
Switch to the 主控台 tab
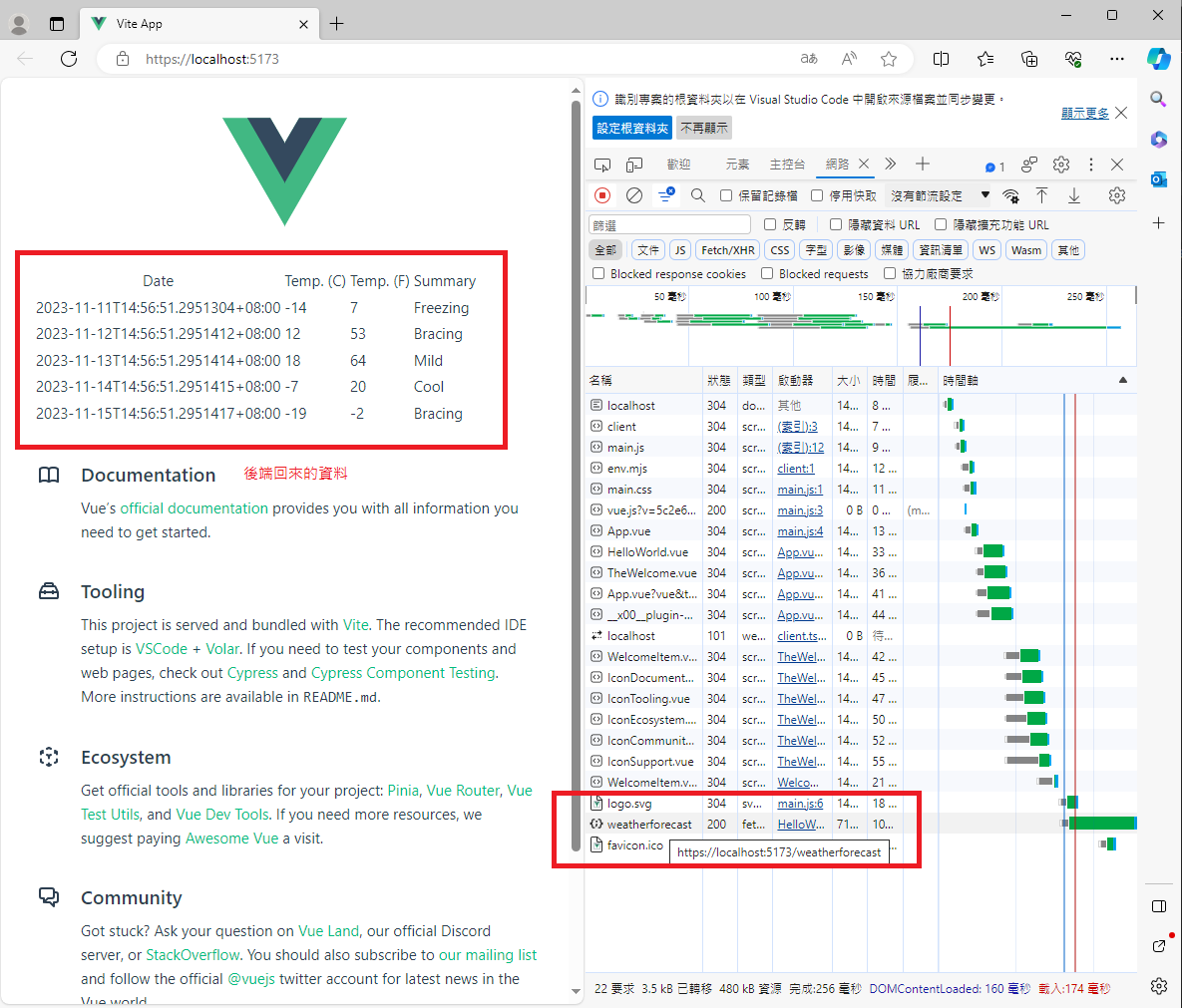point(787,165)
